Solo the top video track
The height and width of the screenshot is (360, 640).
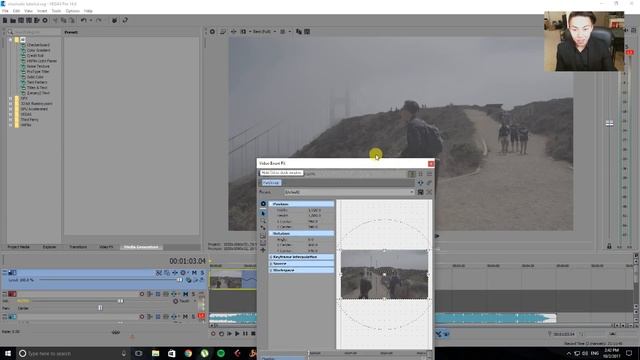coord(202,273)
